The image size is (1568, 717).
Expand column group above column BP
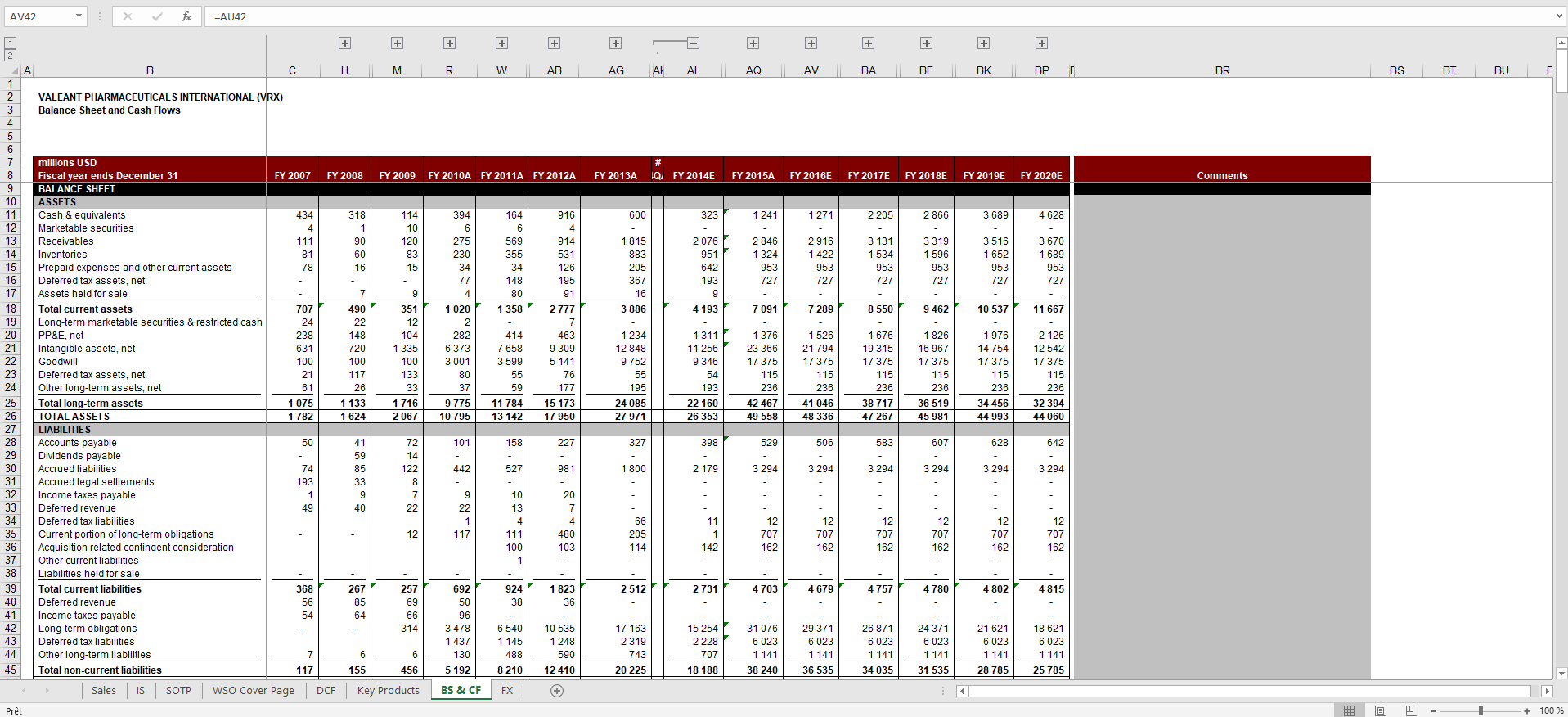pyautogui.click(x=1042, y=43)
